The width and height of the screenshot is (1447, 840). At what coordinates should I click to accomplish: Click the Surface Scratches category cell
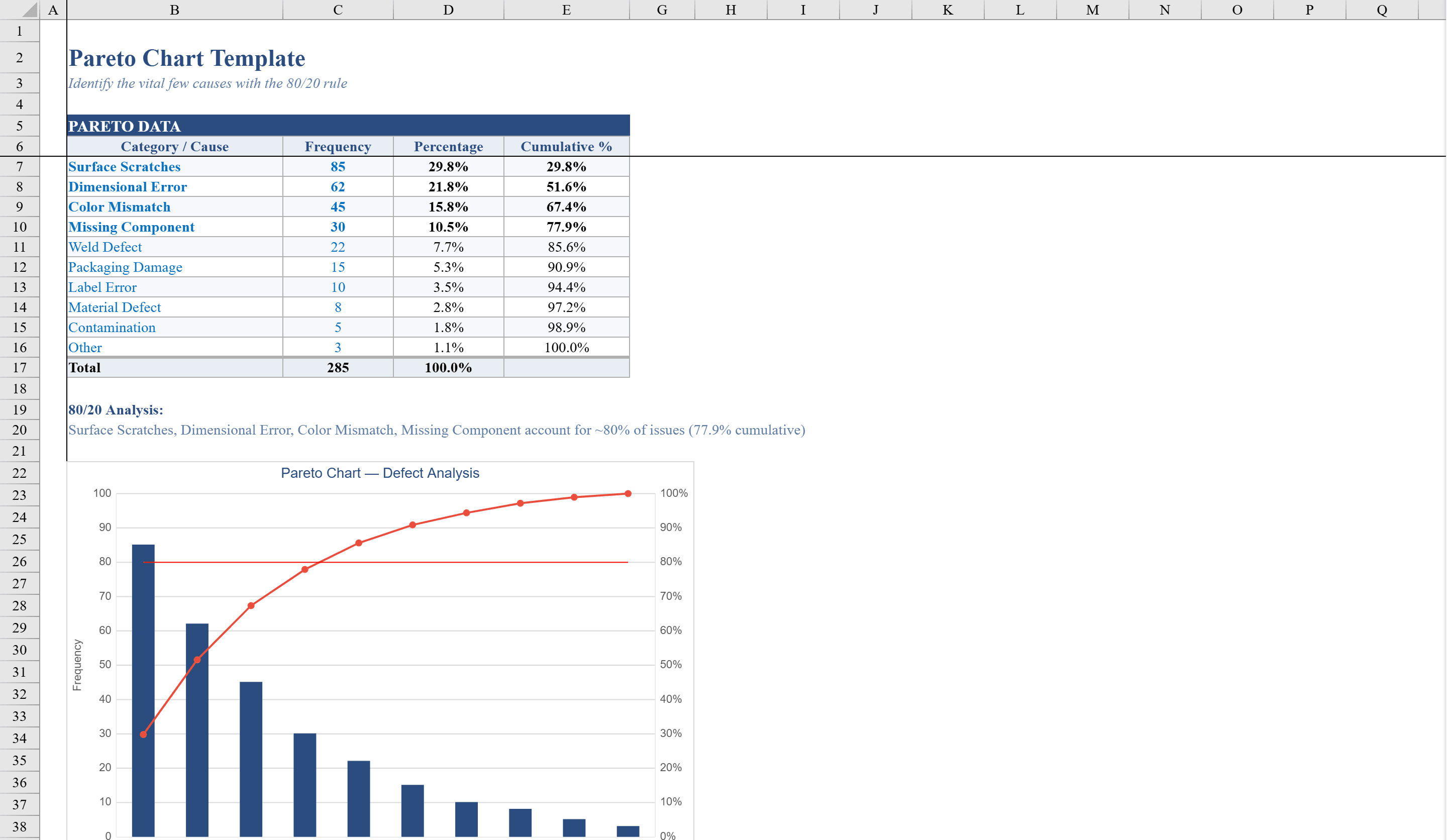[x=124, y=166]
